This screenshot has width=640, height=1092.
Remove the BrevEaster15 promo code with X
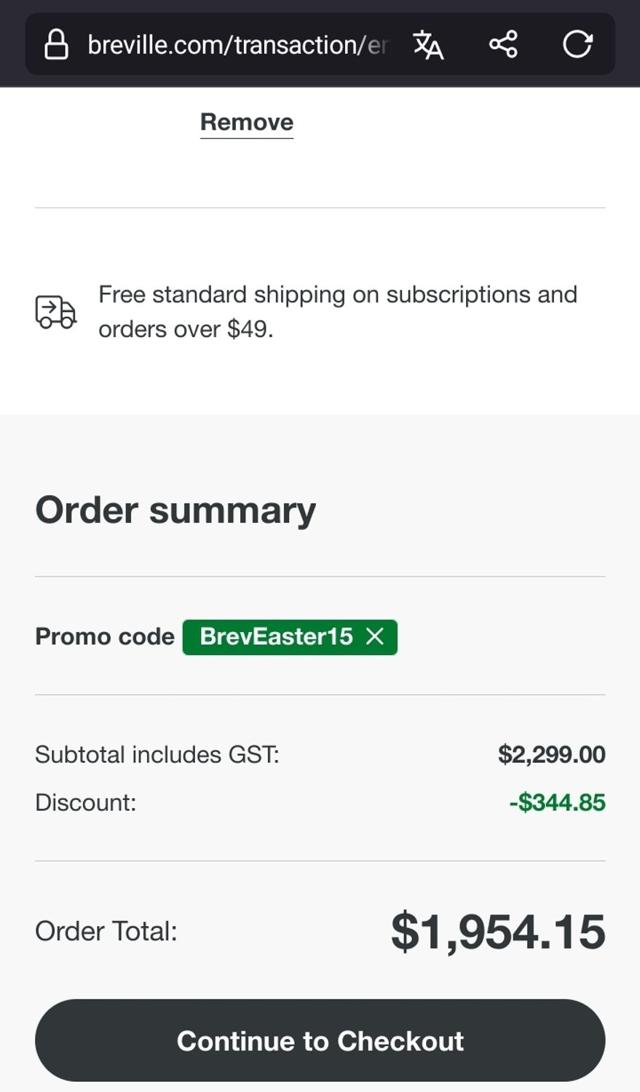point(376,637)
